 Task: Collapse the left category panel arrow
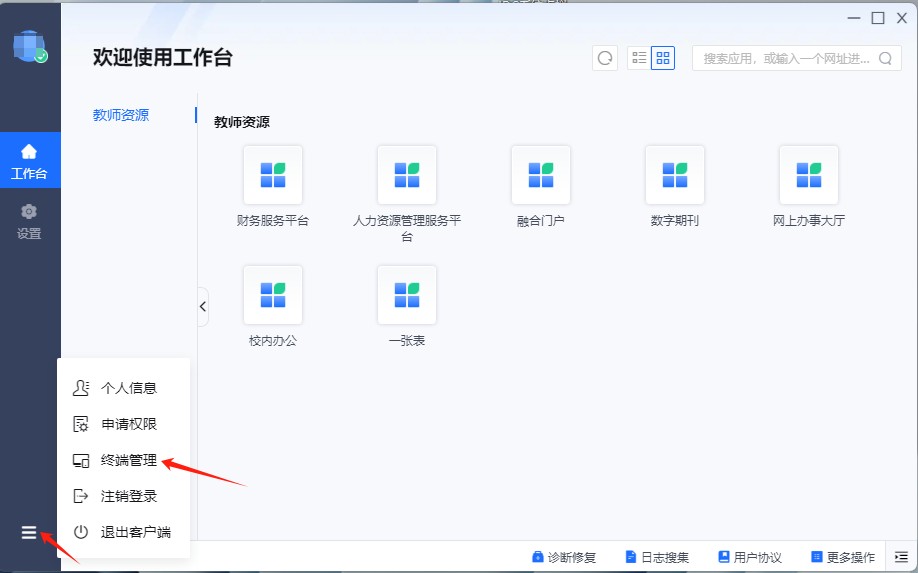pos(203,307)
